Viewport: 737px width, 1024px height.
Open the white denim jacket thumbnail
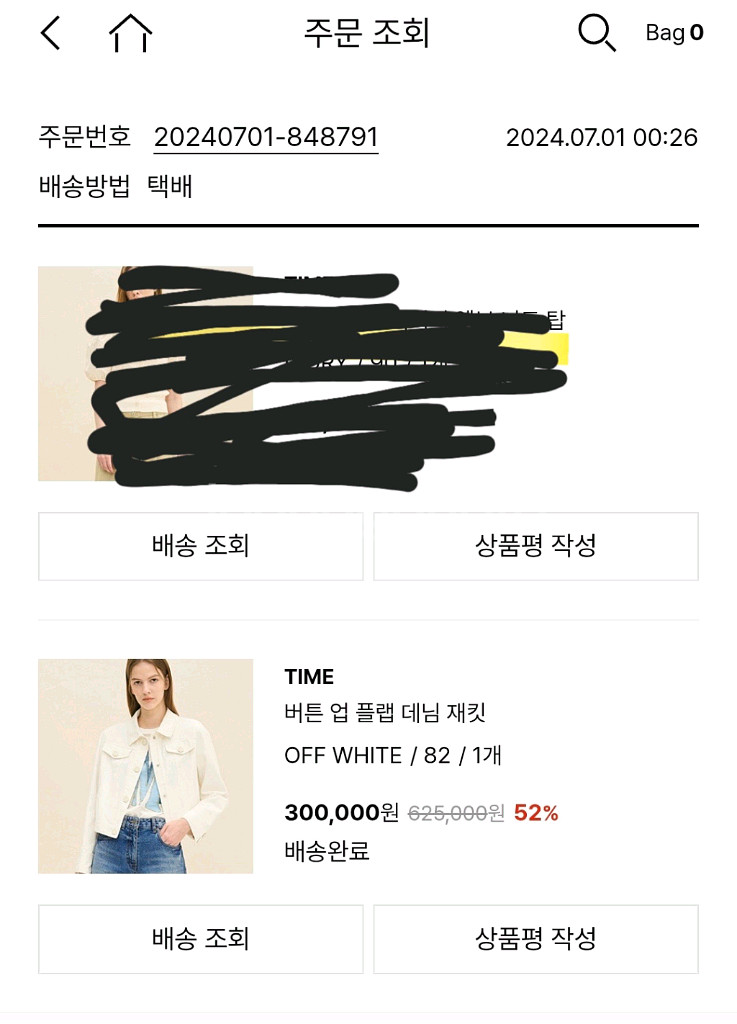pyautogui.click(x=145, y=766)
